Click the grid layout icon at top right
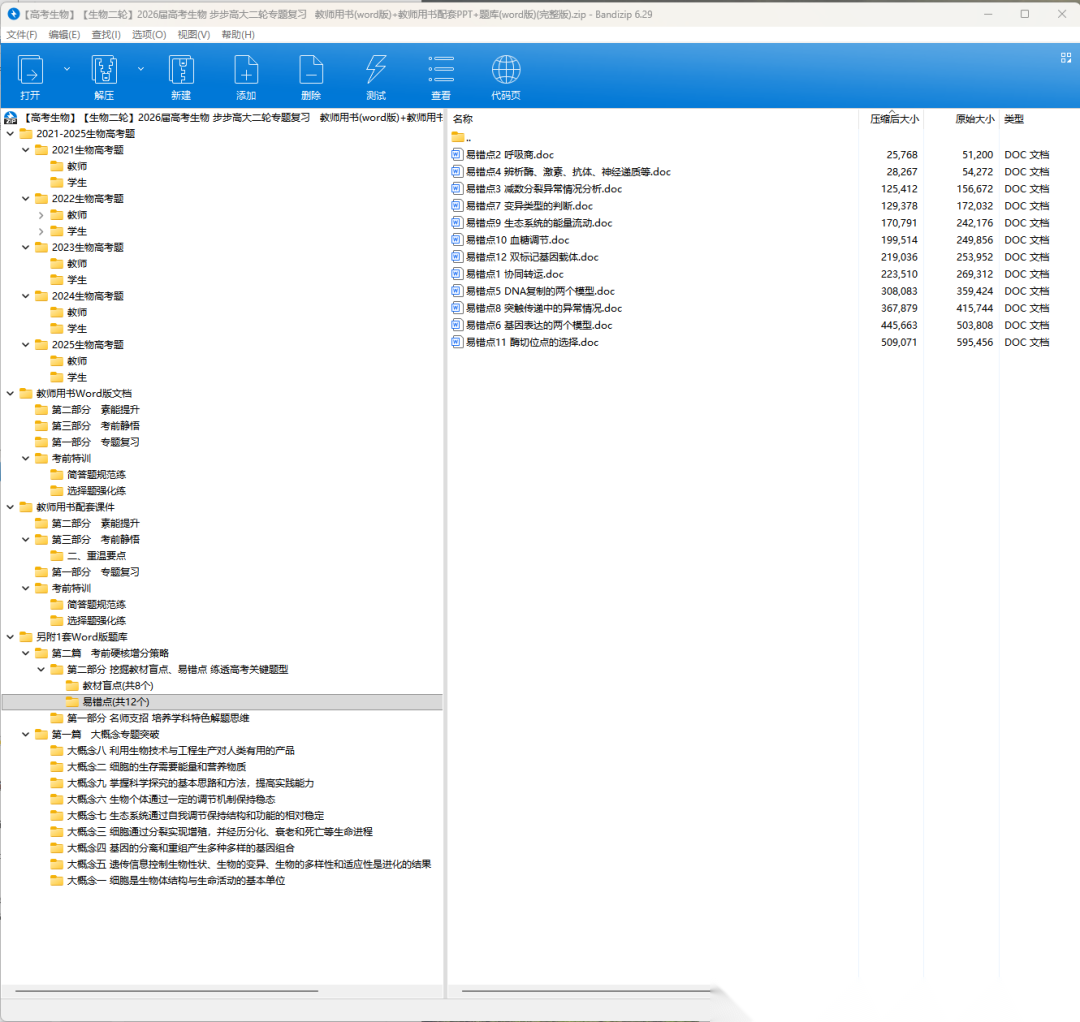The image size is (1080, 1022). 1065,58
